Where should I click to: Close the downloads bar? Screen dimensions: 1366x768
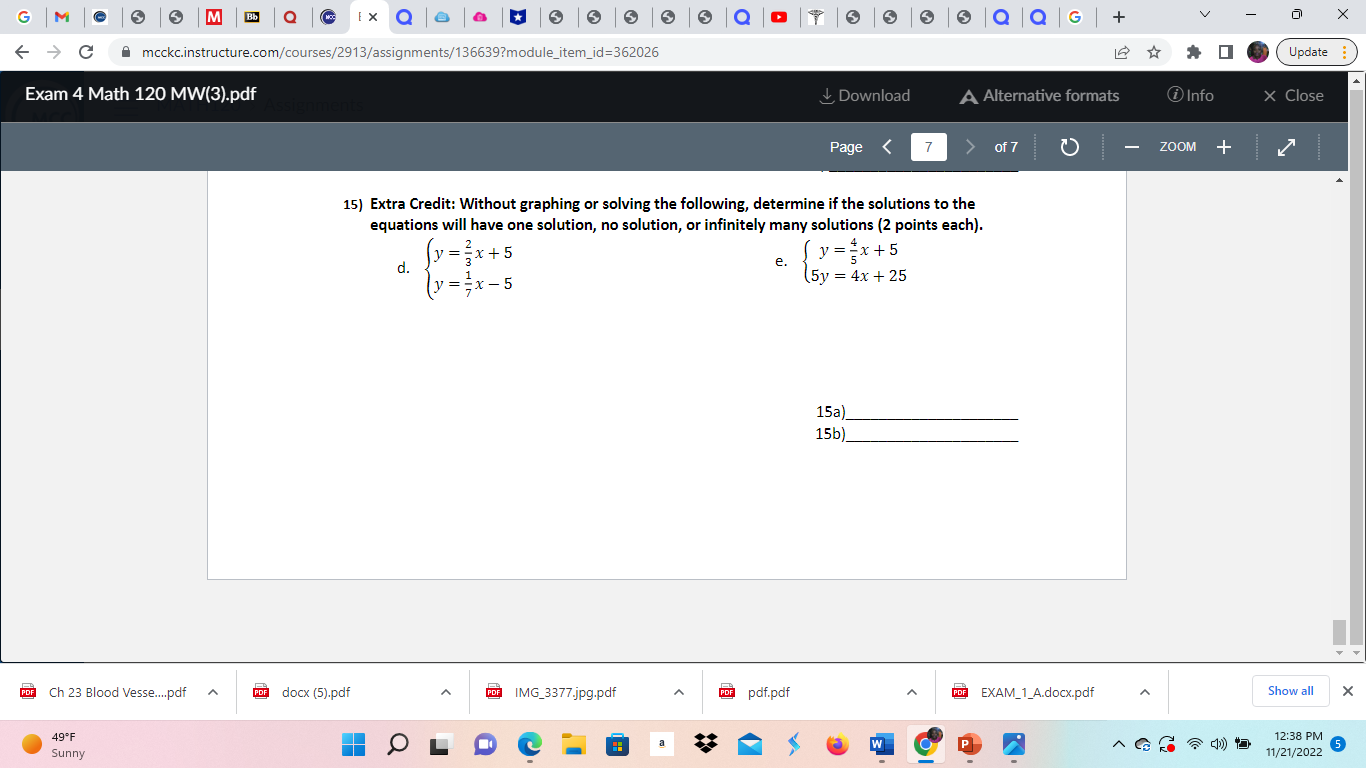click(1347, 691)
